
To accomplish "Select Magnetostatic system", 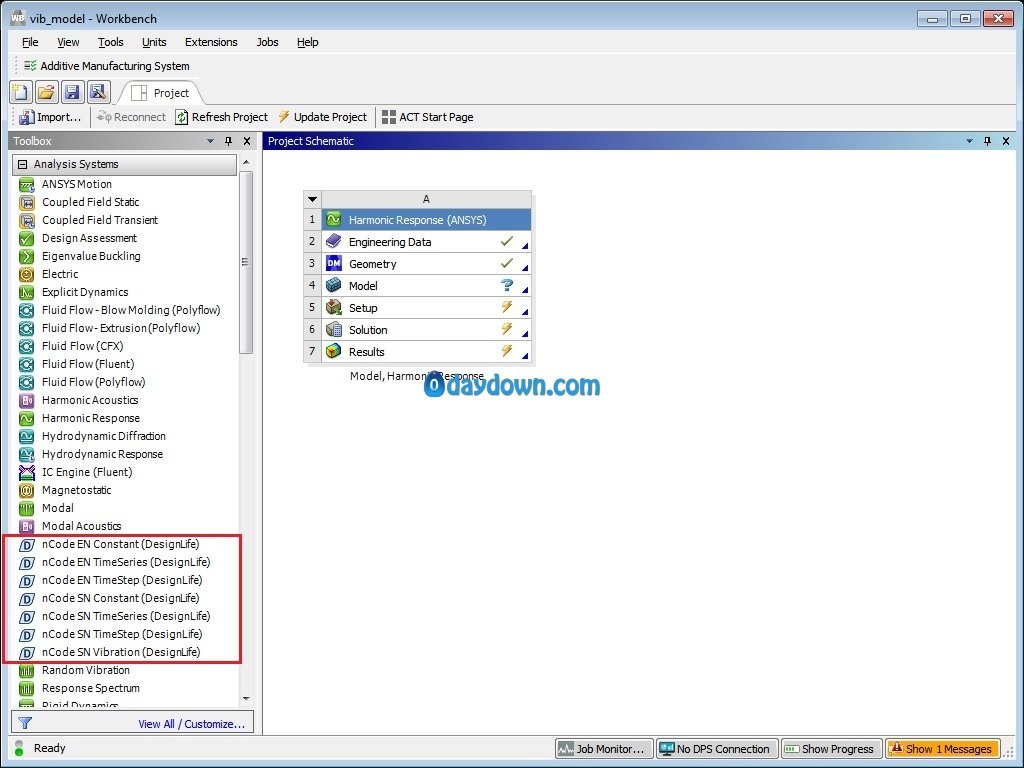I will tap(76, 490).
